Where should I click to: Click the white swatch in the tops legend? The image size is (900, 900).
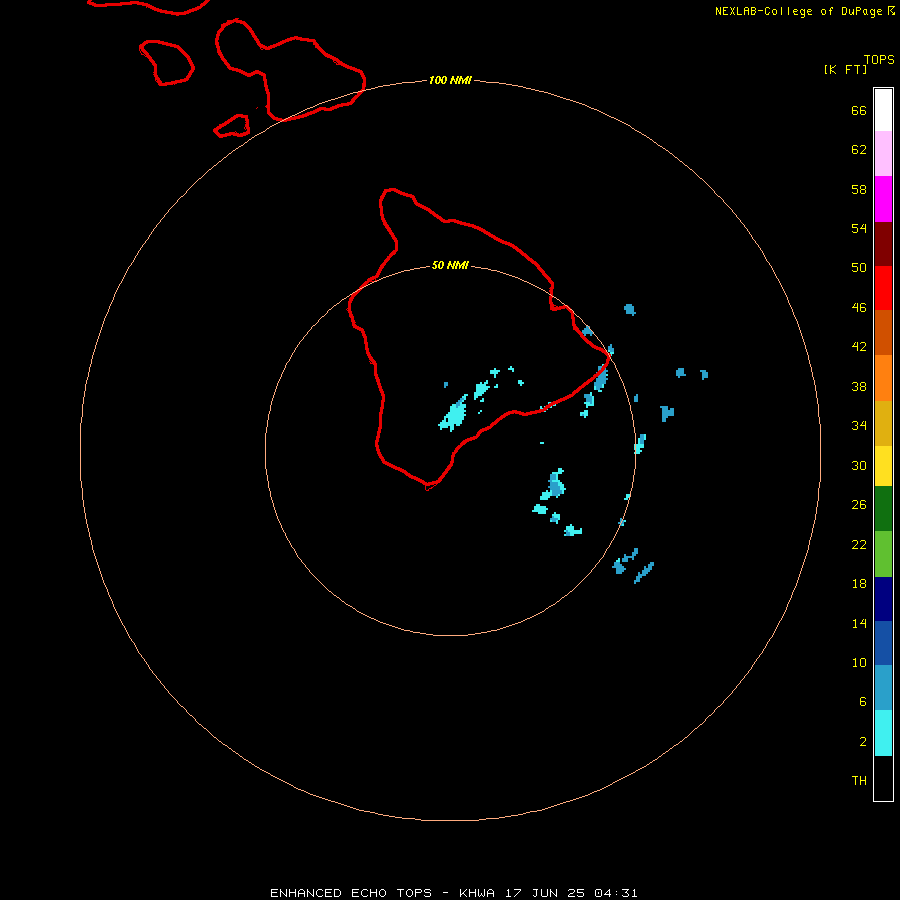coord(883,110)
